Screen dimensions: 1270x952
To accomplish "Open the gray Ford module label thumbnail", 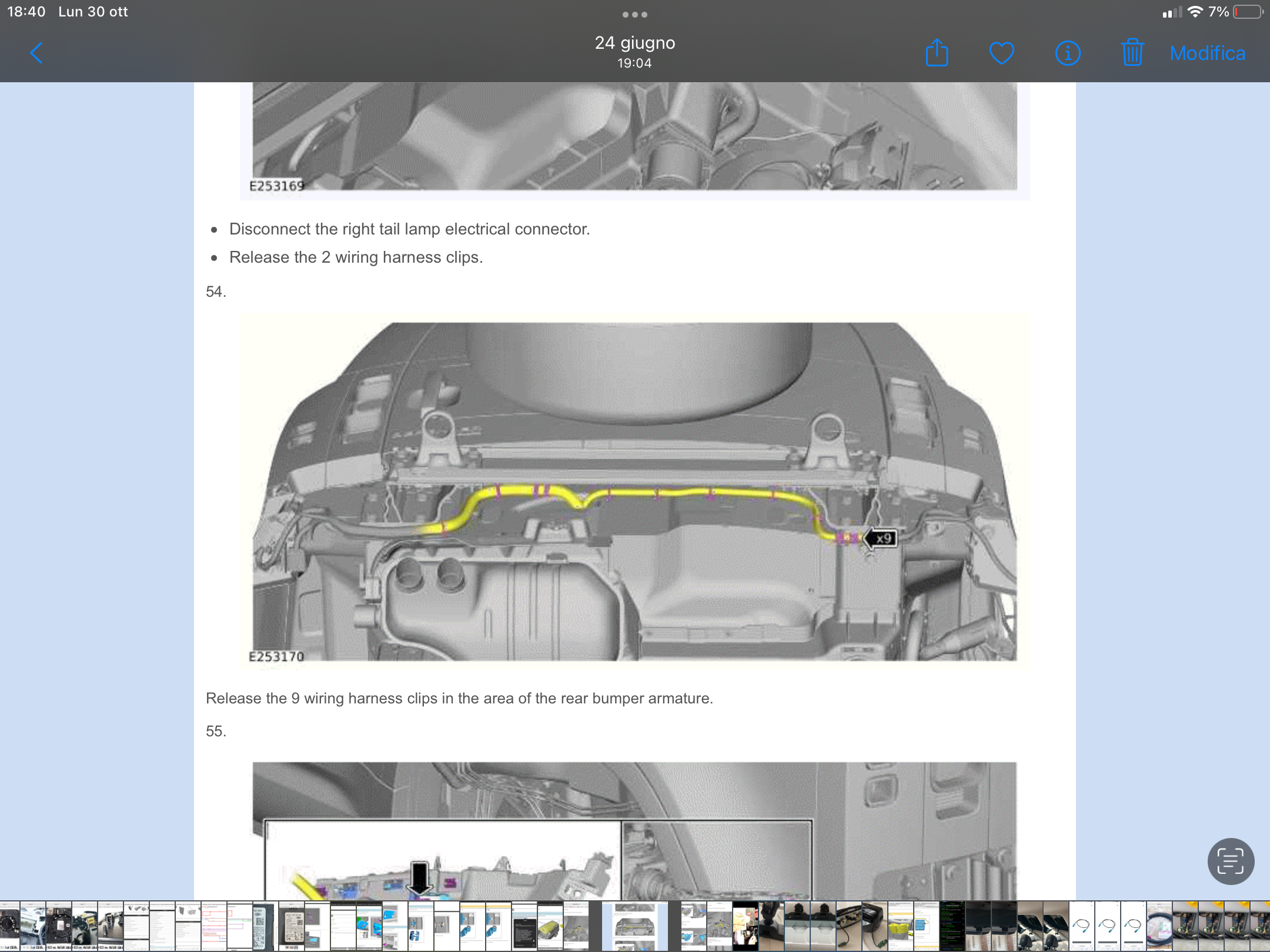I will pyautogui.click(x=266, y=926).
